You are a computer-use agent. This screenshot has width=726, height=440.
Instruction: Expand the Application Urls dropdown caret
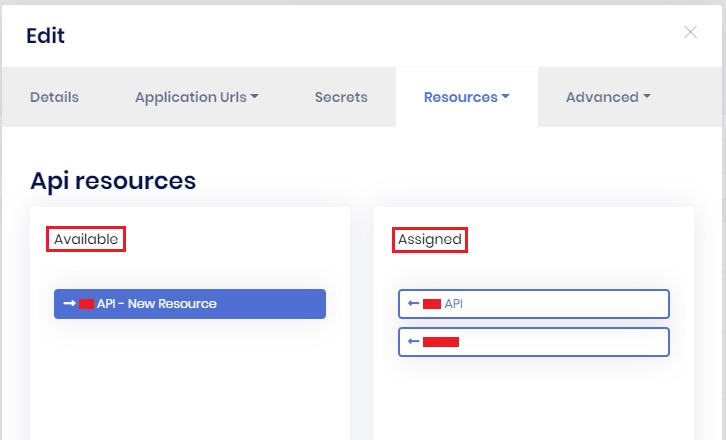click(255, 97)
